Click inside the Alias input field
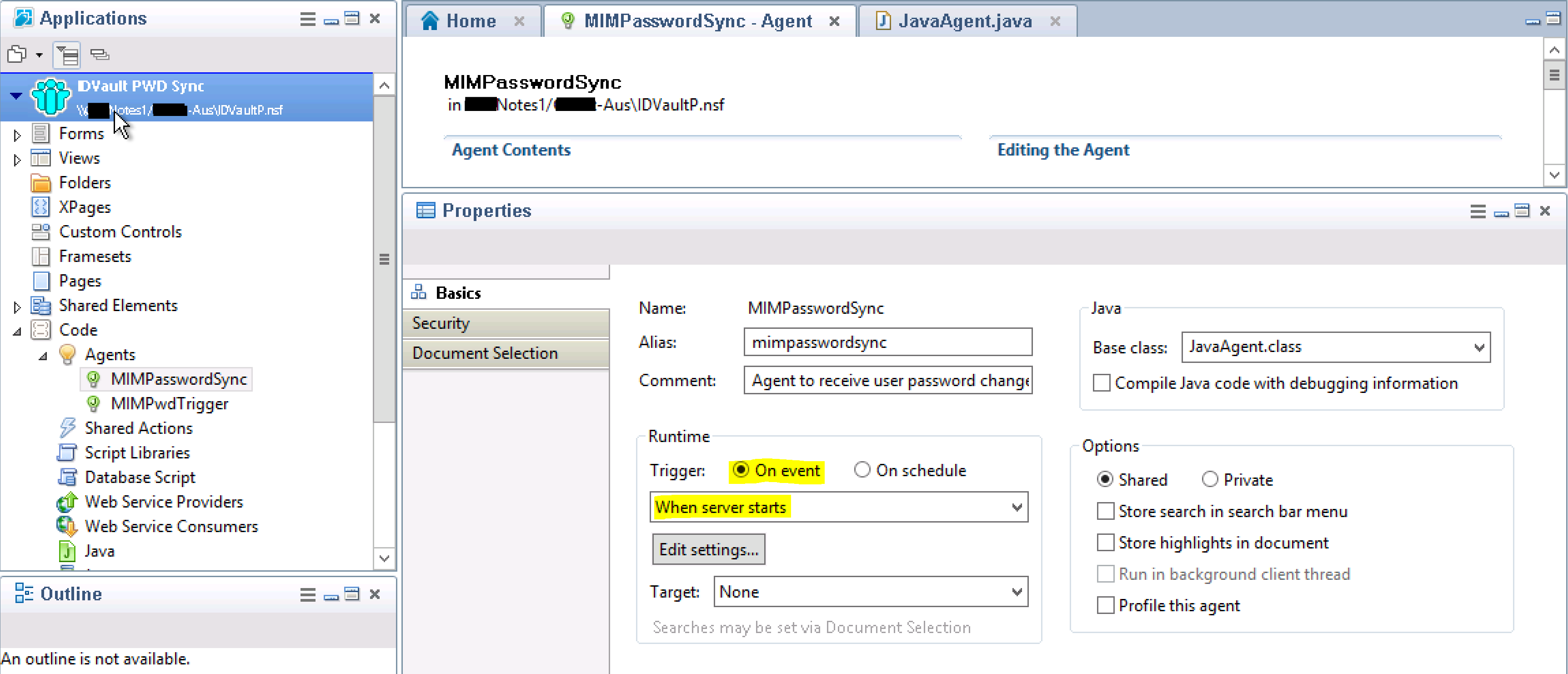This screenshot has width=1568, height=674. click(887, 342)
